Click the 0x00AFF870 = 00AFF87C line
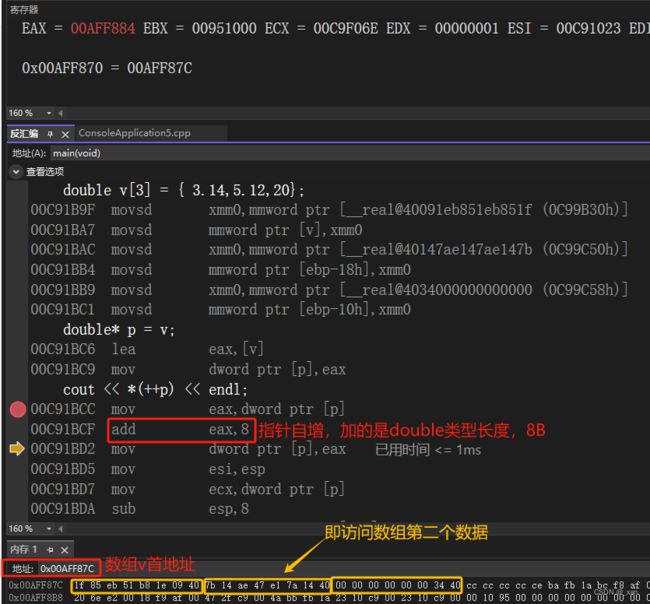The height and width of the screenshot is (604, 650). tap(107, 68)
